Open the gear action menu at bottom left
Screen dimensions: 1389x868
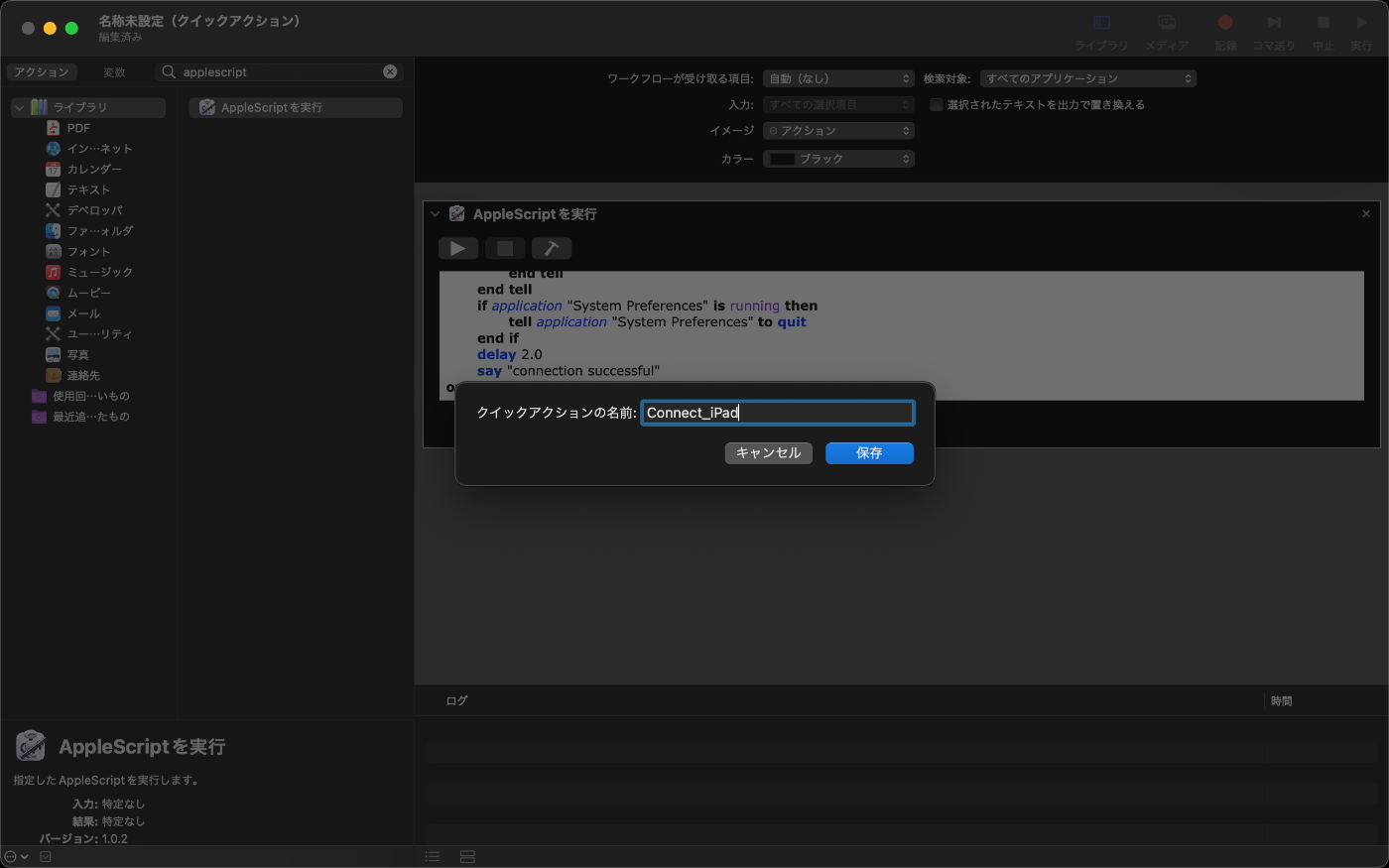[16, 857]
